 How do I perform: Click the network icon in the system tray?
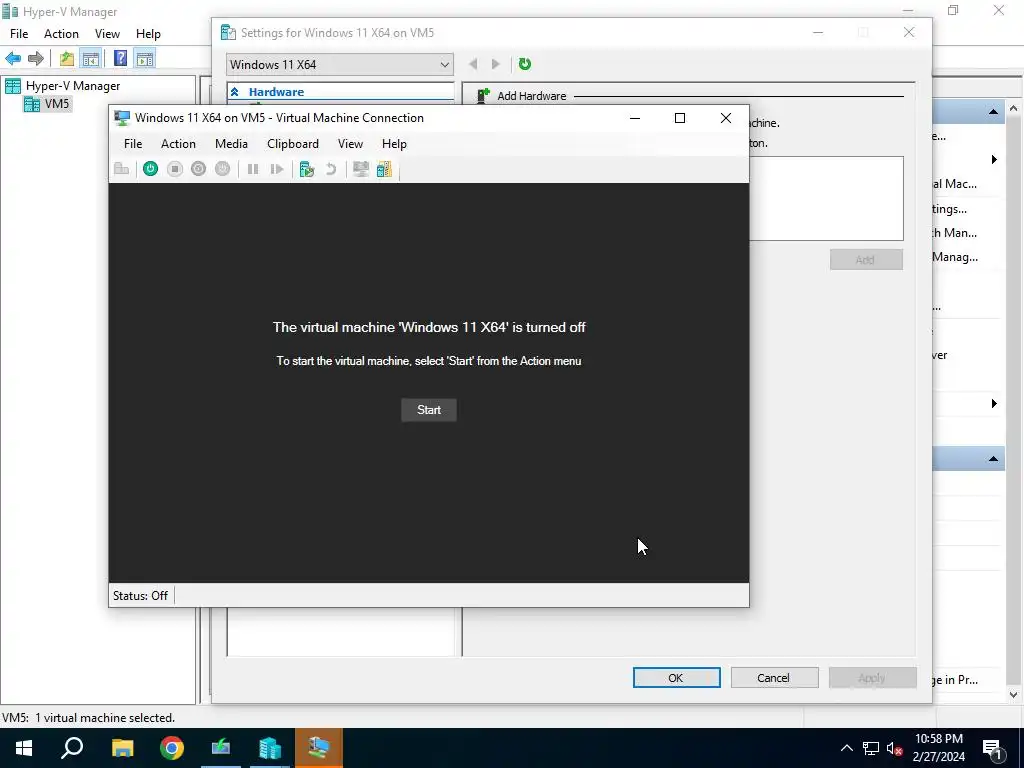coord(871,748)
